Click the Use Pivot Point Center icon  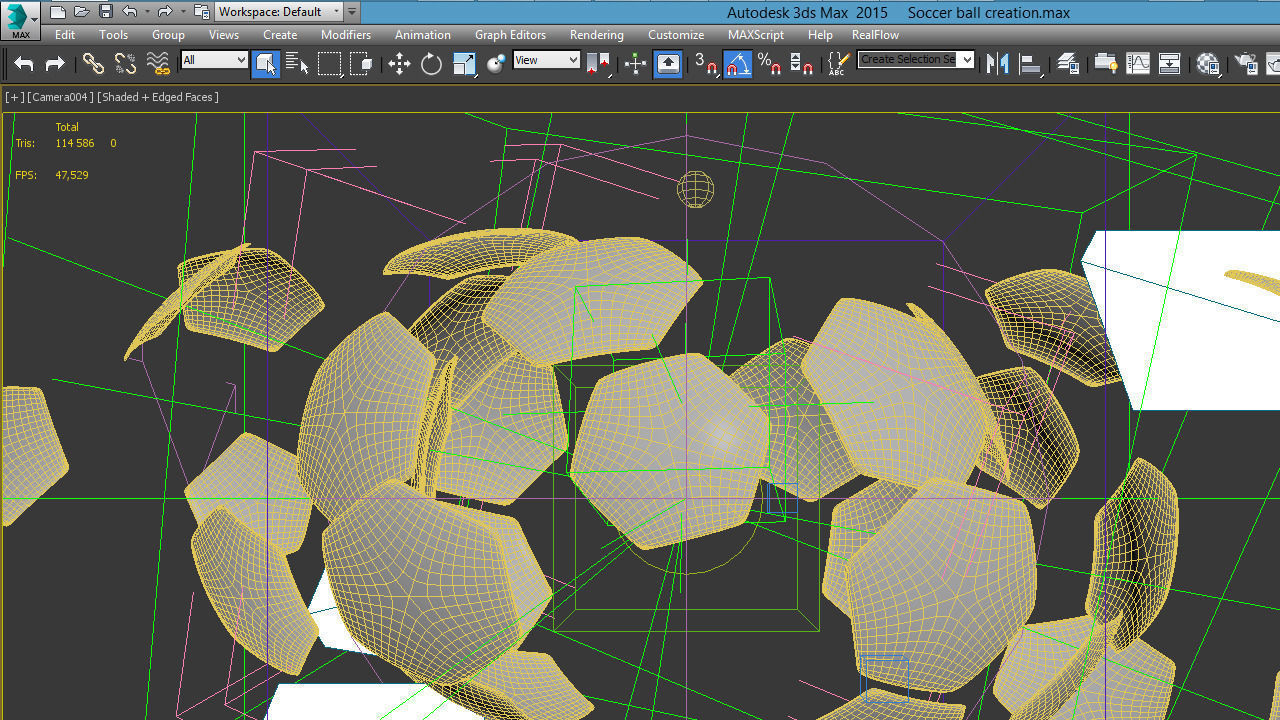click(x=599, y=64)
